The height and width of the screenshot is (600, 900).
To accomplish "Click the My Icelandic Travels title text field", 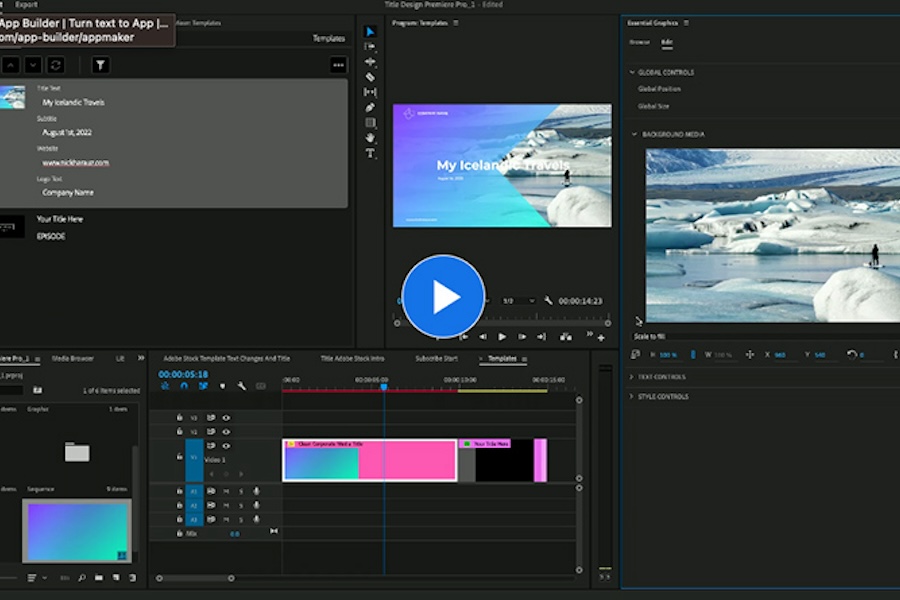I will click(73, 102).
